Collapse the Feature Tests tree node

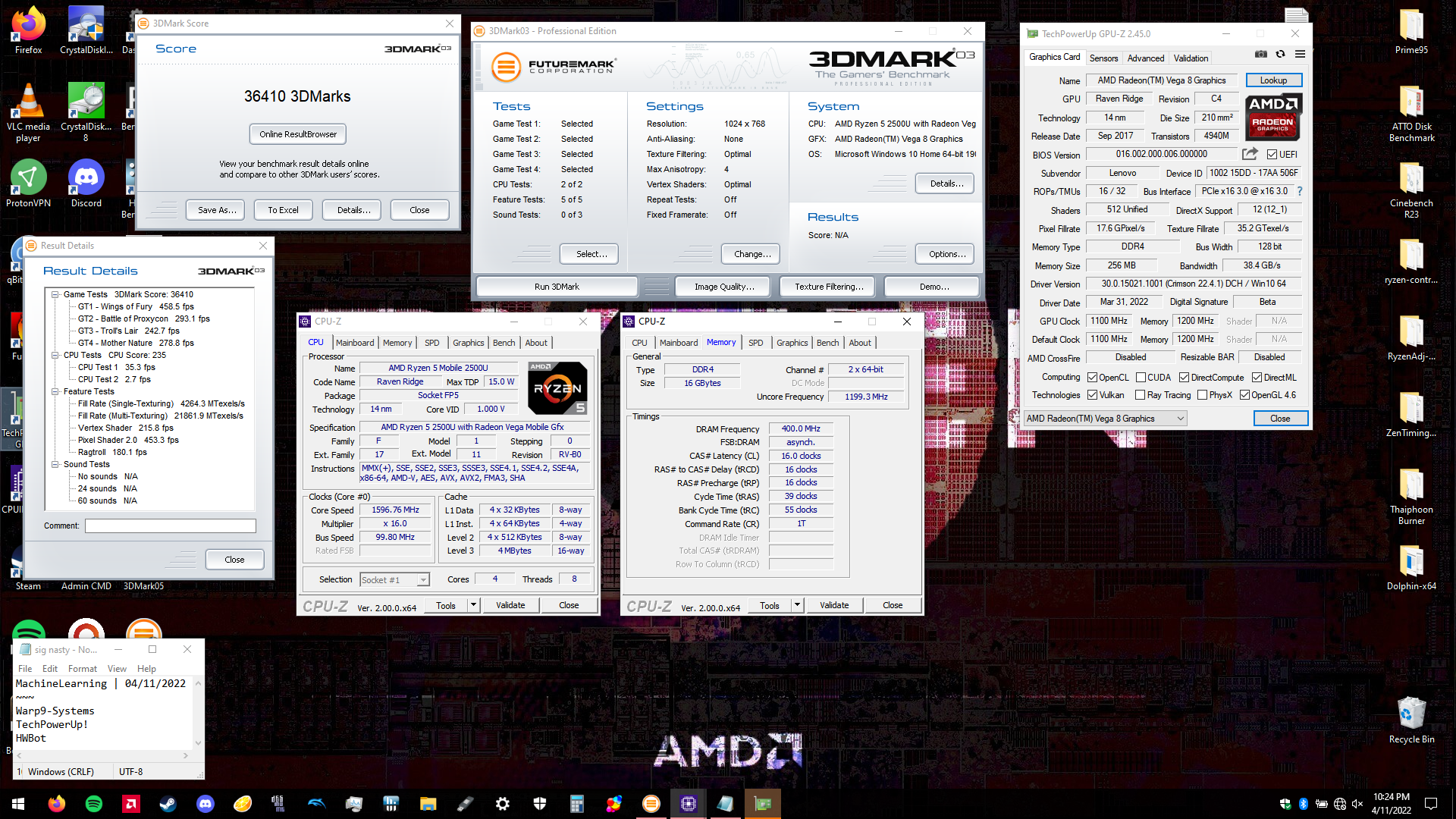[55, 392]
